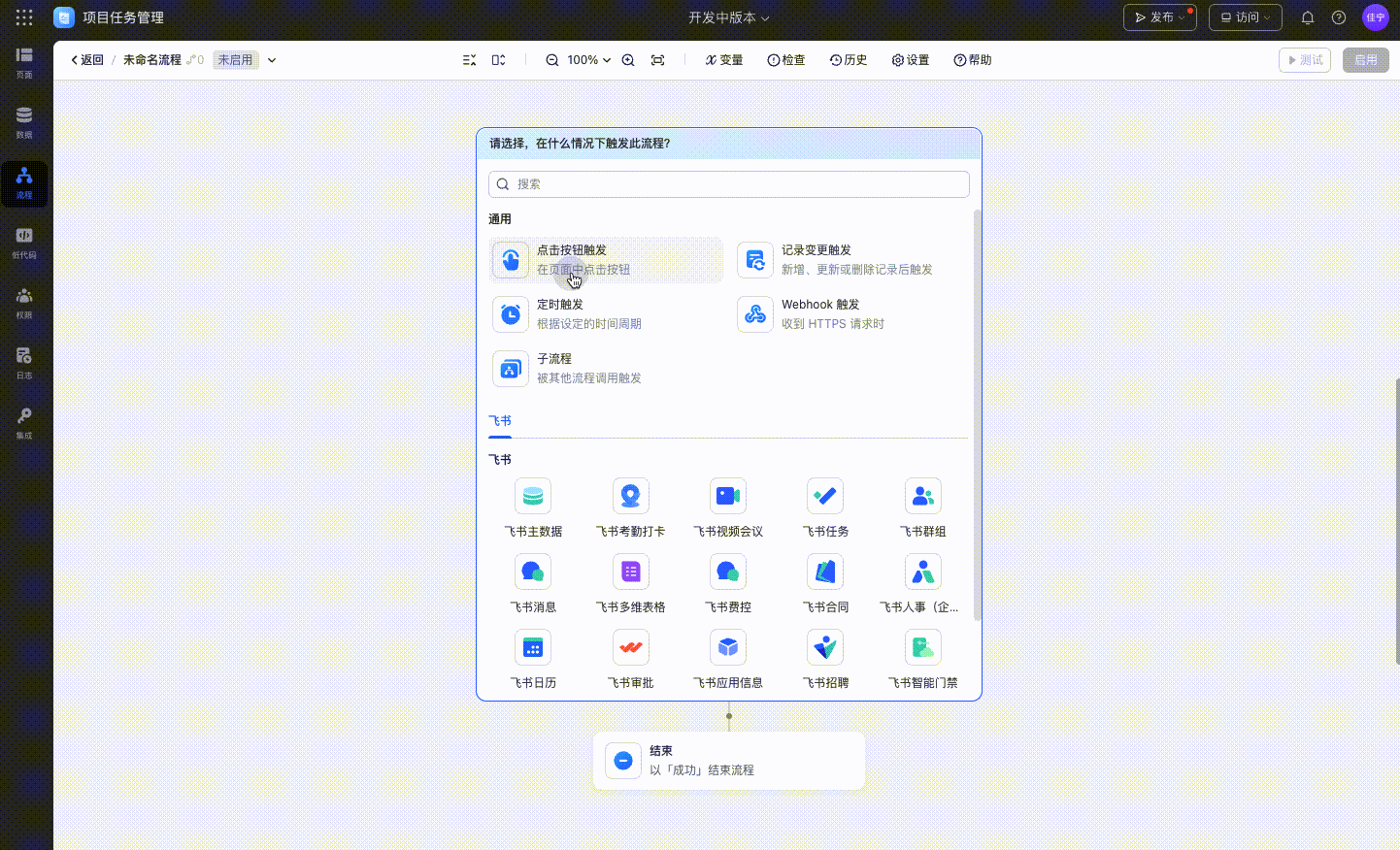This screenshot has height=850, width=1400.
Task: Click the 未命名流程 flow name
Action: 152,60
